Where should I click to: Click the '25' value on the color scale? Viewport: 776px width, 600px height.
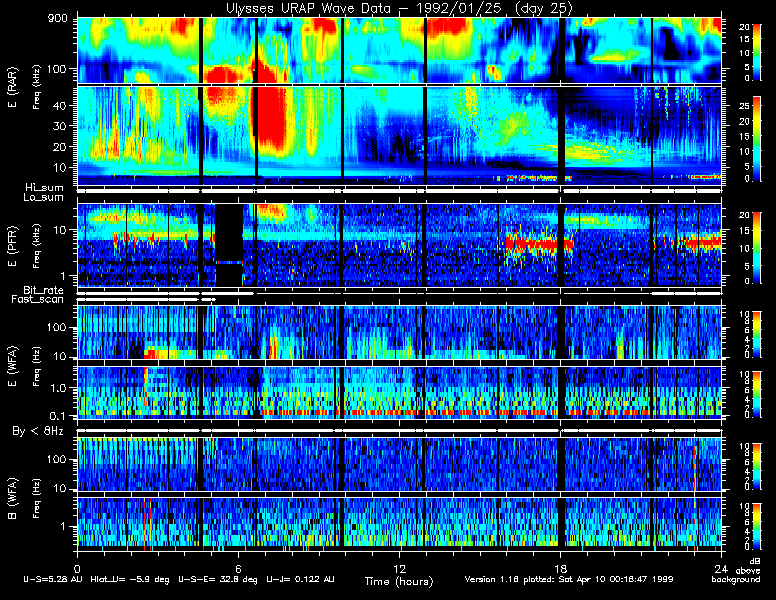tap(744, 106)
